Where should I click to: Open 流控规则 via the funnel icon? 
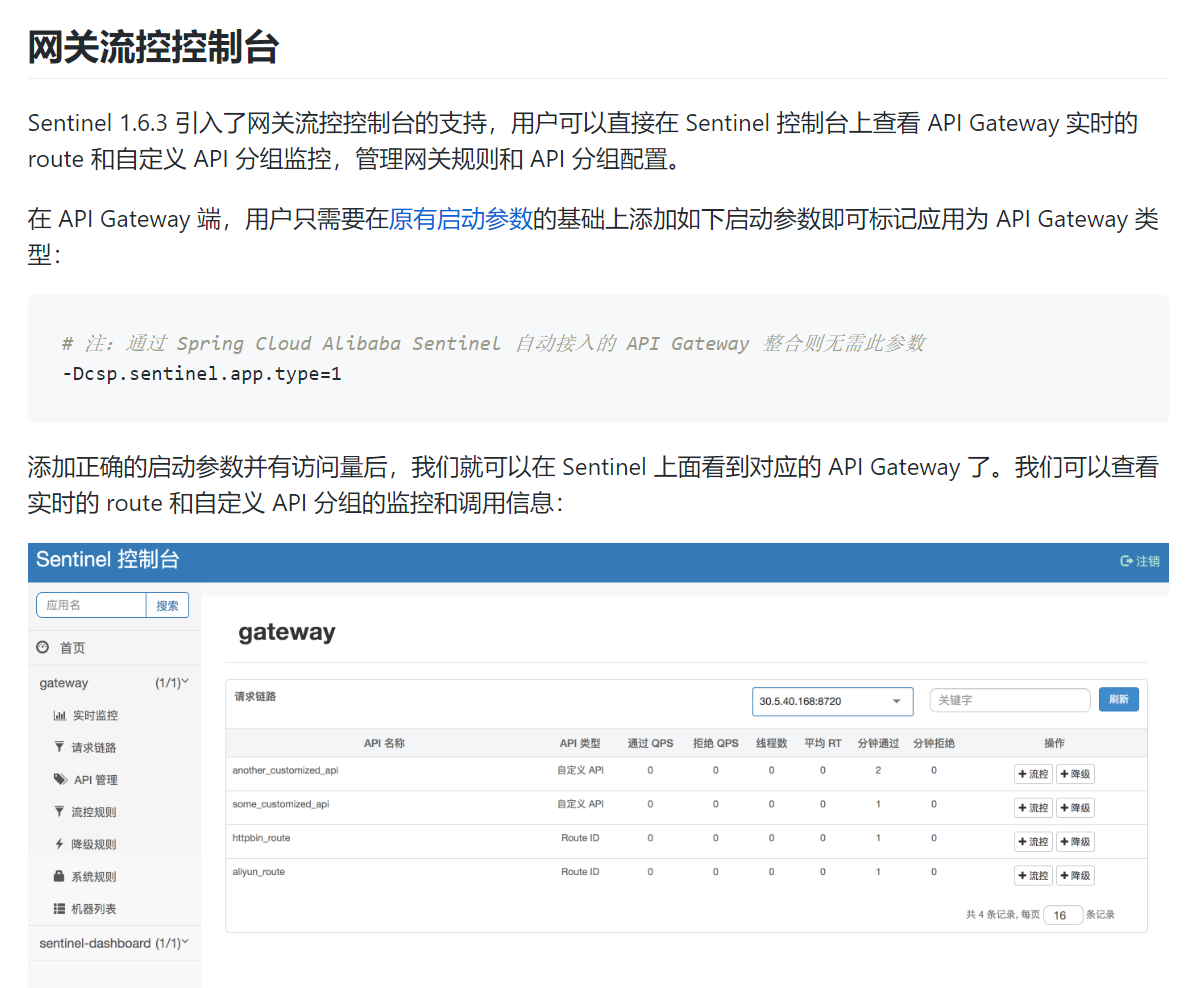(58, 811)
